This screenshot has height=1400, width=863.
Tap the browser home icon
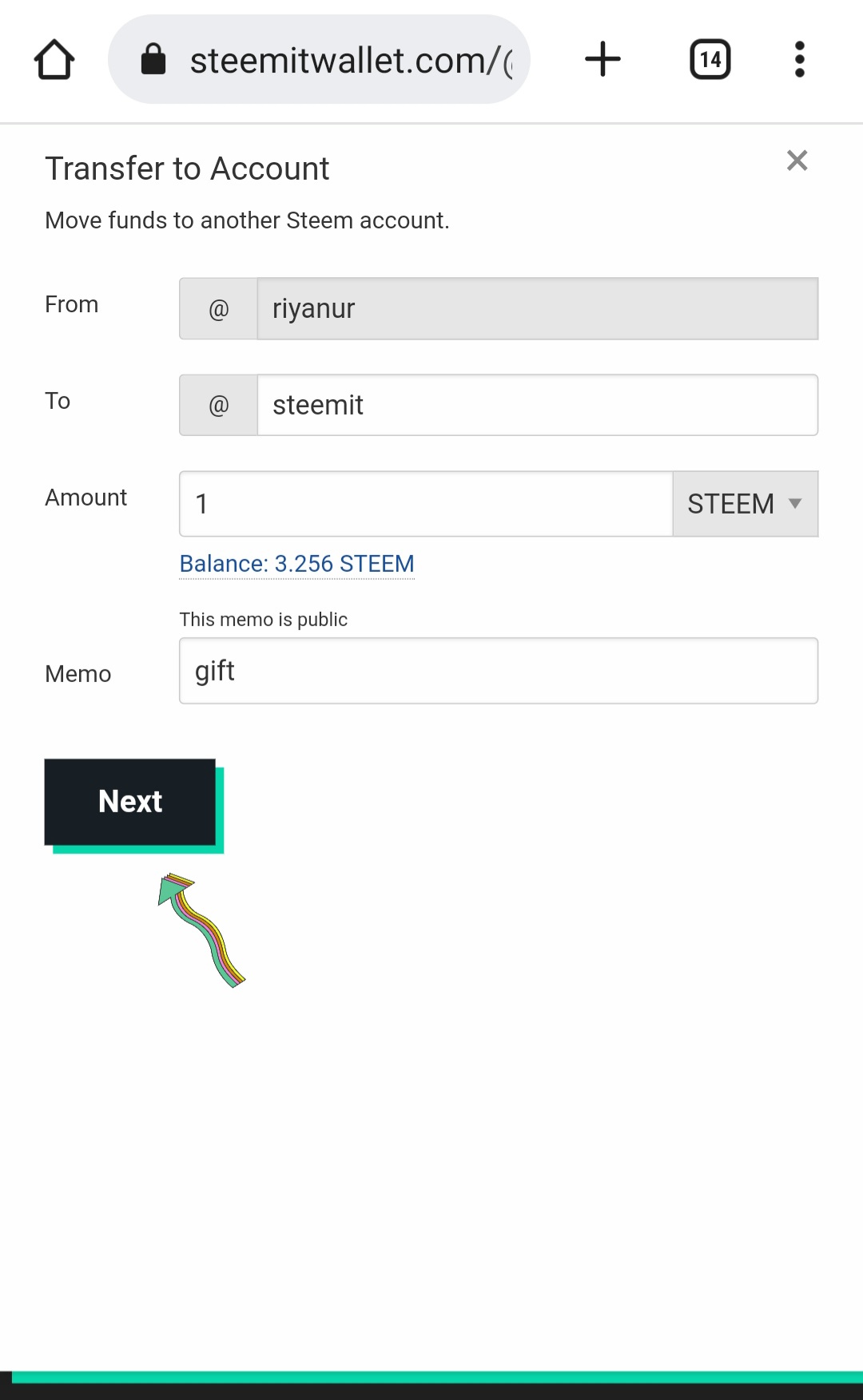coord(54,60)
